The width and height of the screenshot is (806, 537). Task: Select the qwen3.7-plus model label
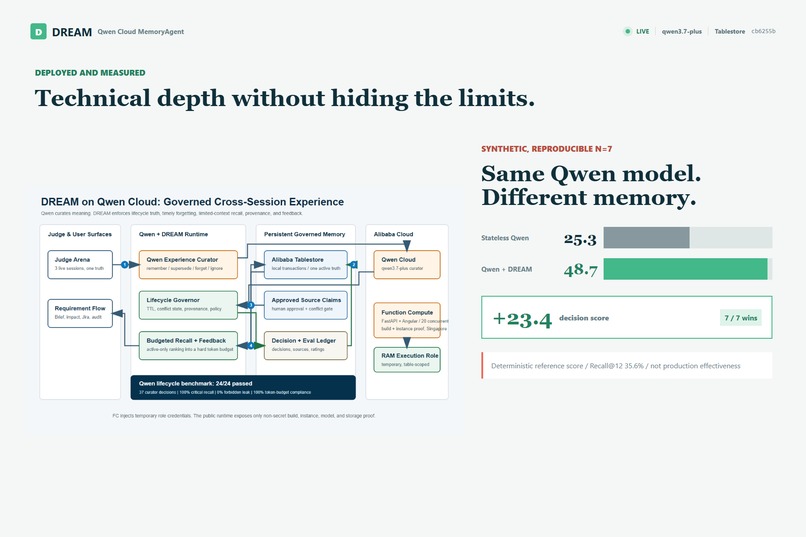[682, 31]
